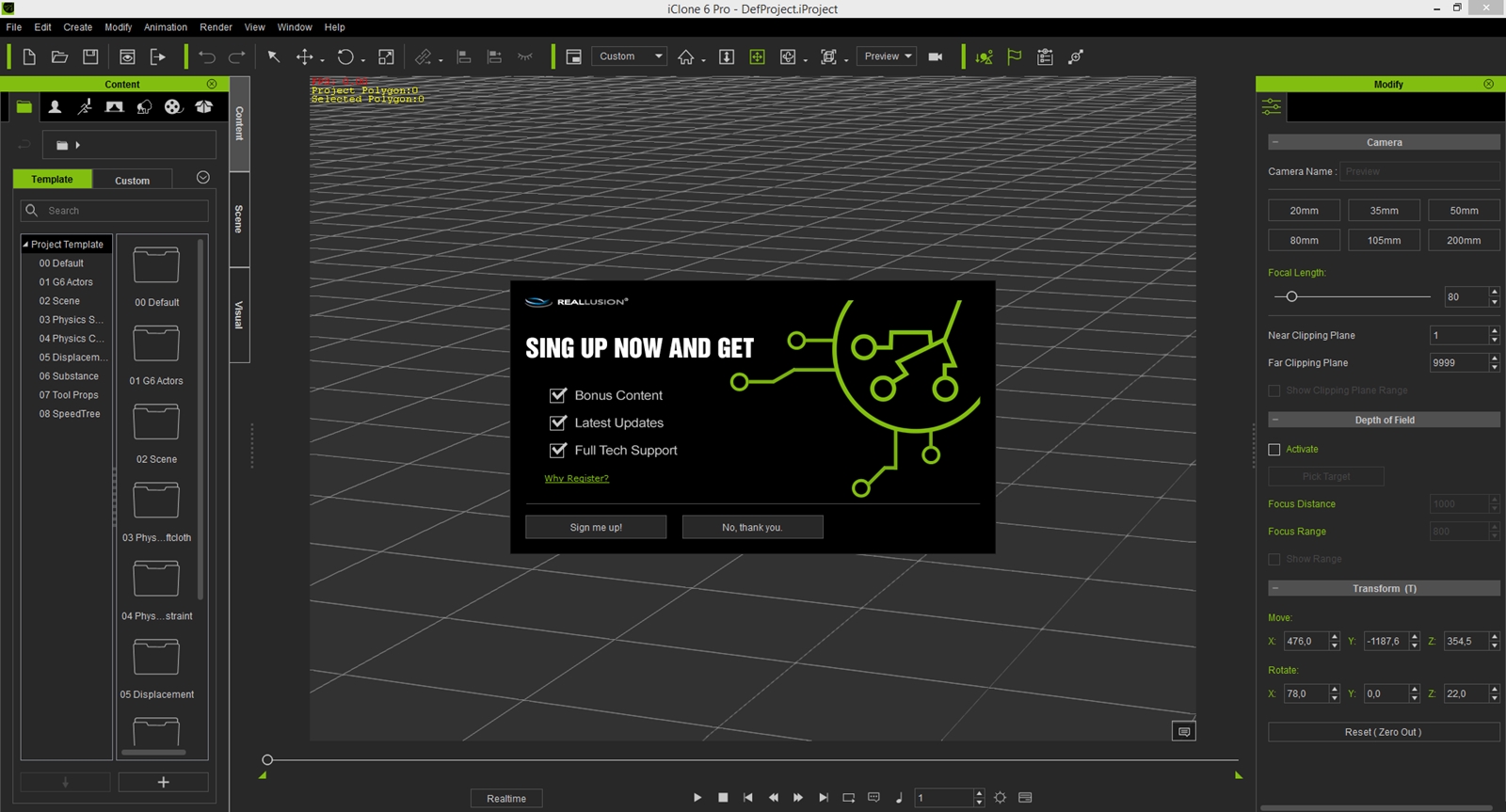Click the Home camera view icon
Viewport: 1506px width, 812px height.
tap(686, 56)
